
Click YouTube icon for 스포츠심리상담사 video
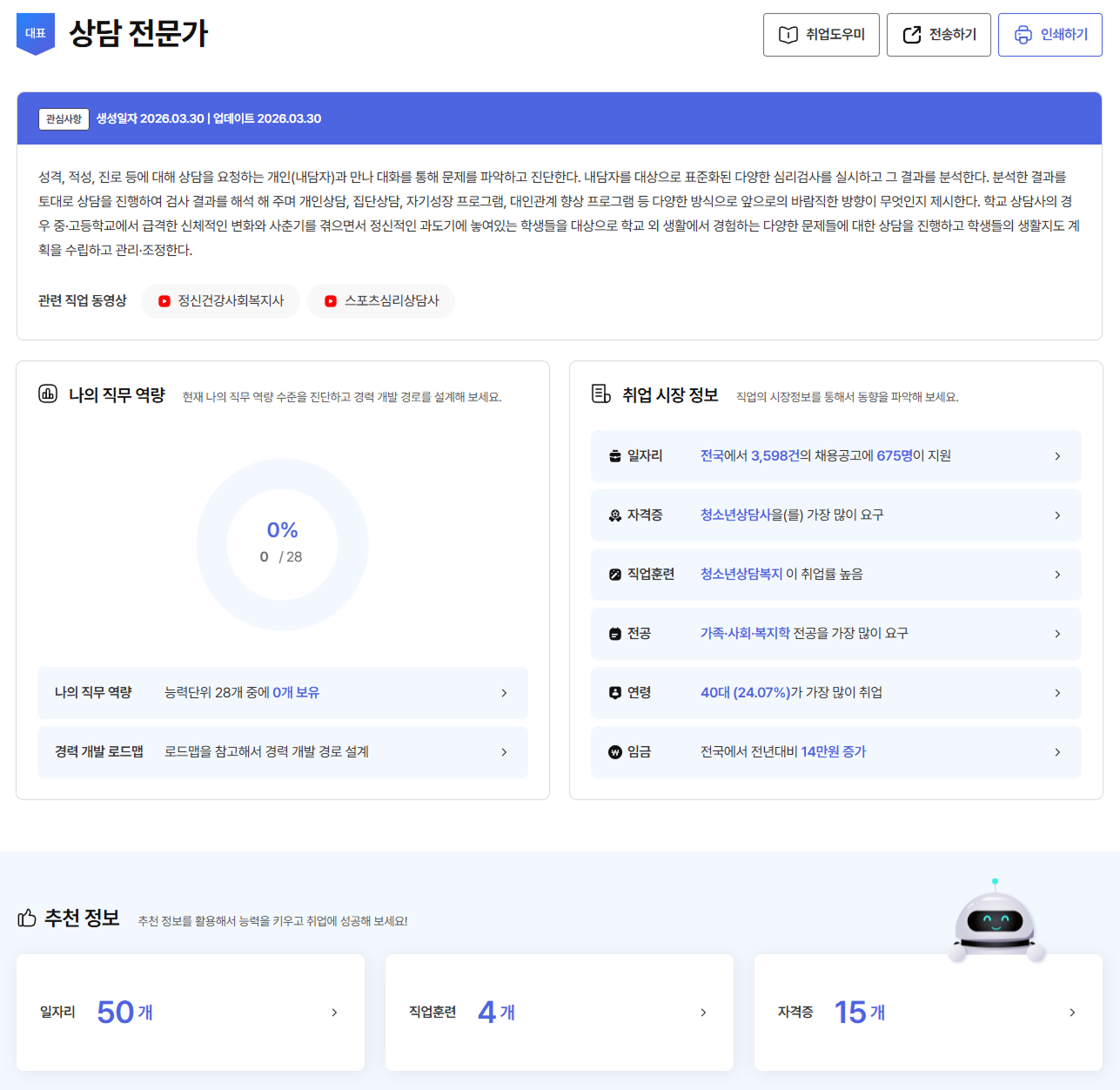(331, 301)
